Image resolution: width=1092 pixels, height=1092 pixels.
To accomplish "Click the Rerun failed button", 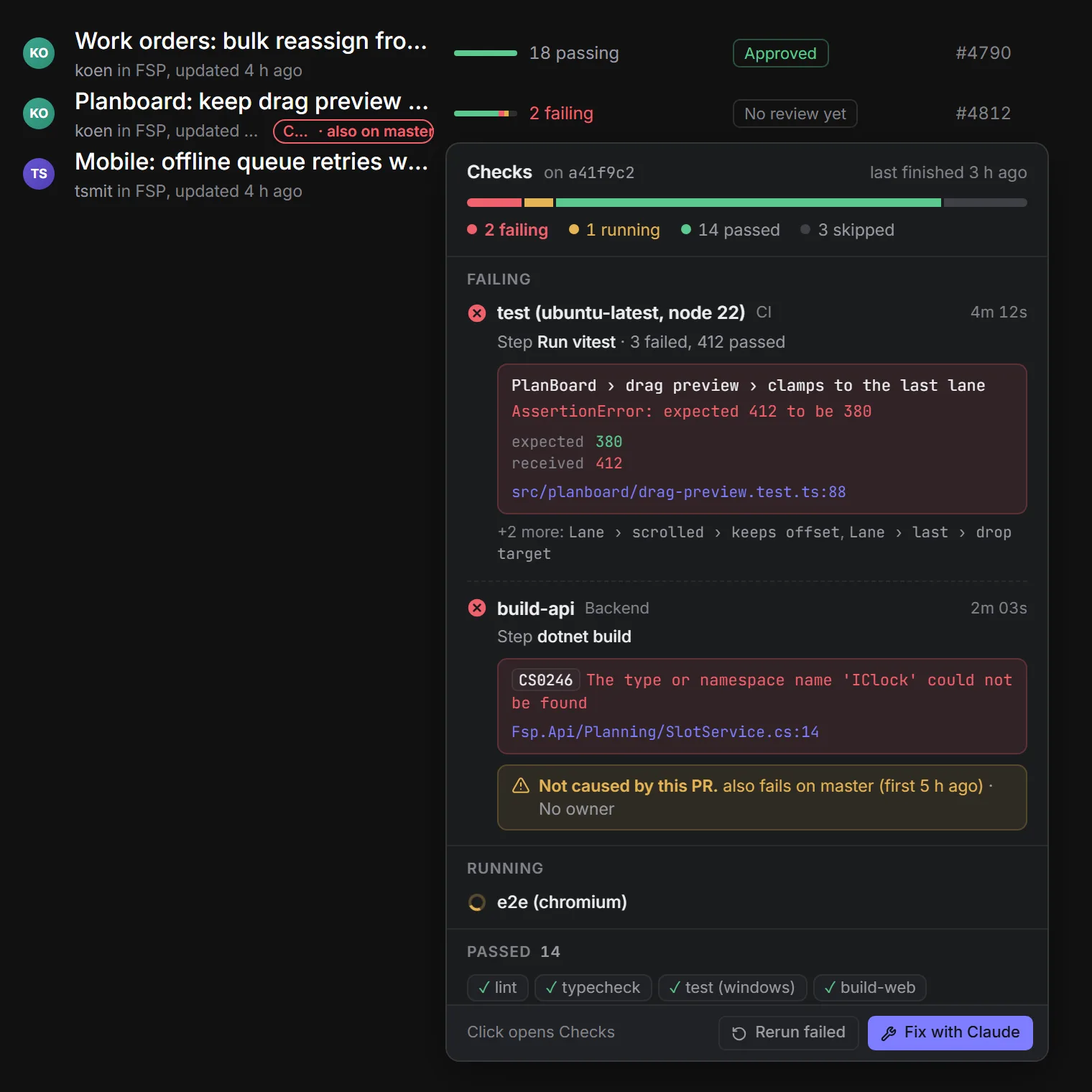I will coord(789,1032).
